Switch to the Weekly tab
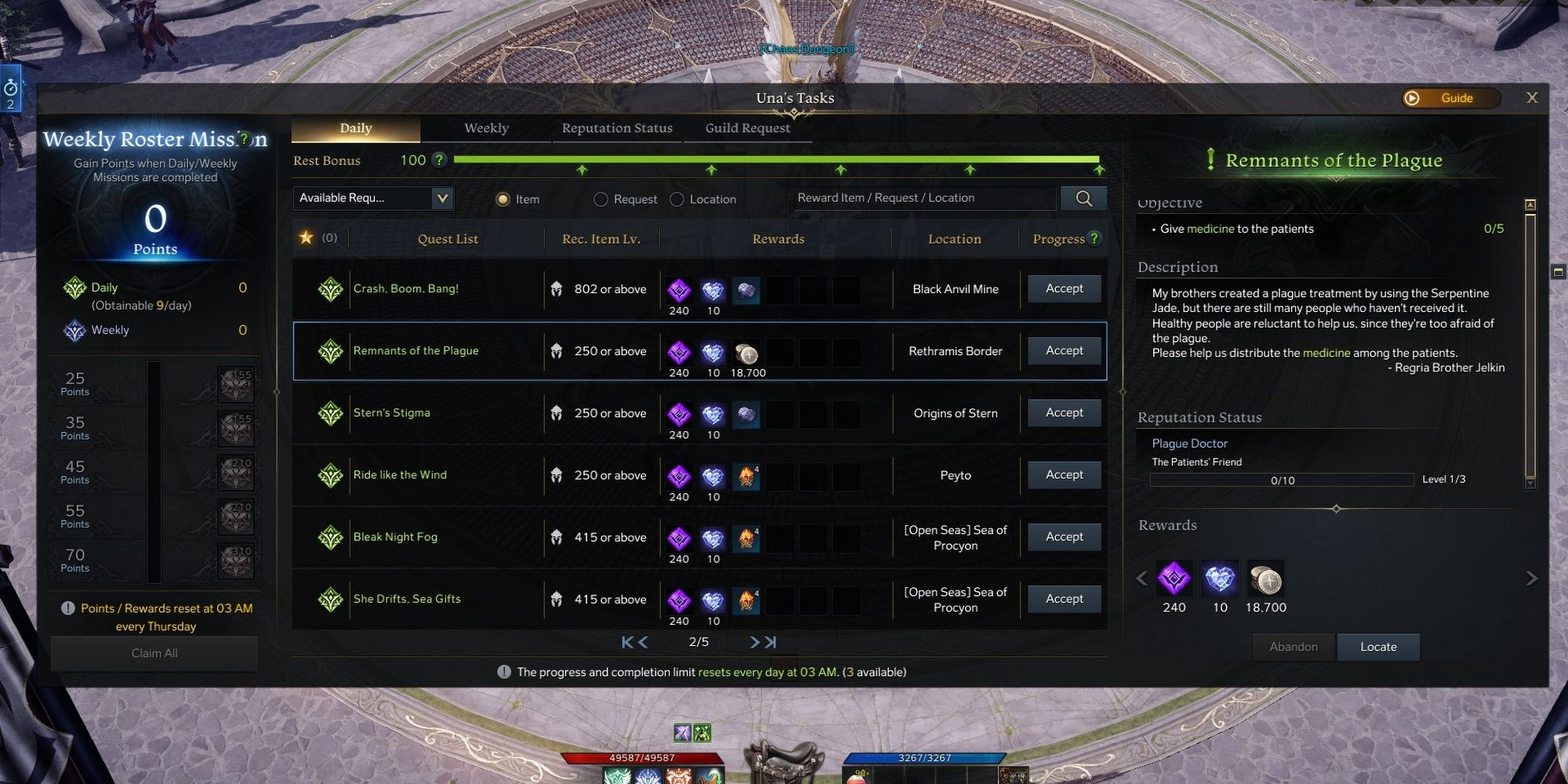Image resolution: width=1568 pixels, height=784 pixels. [x=486, y=128]
